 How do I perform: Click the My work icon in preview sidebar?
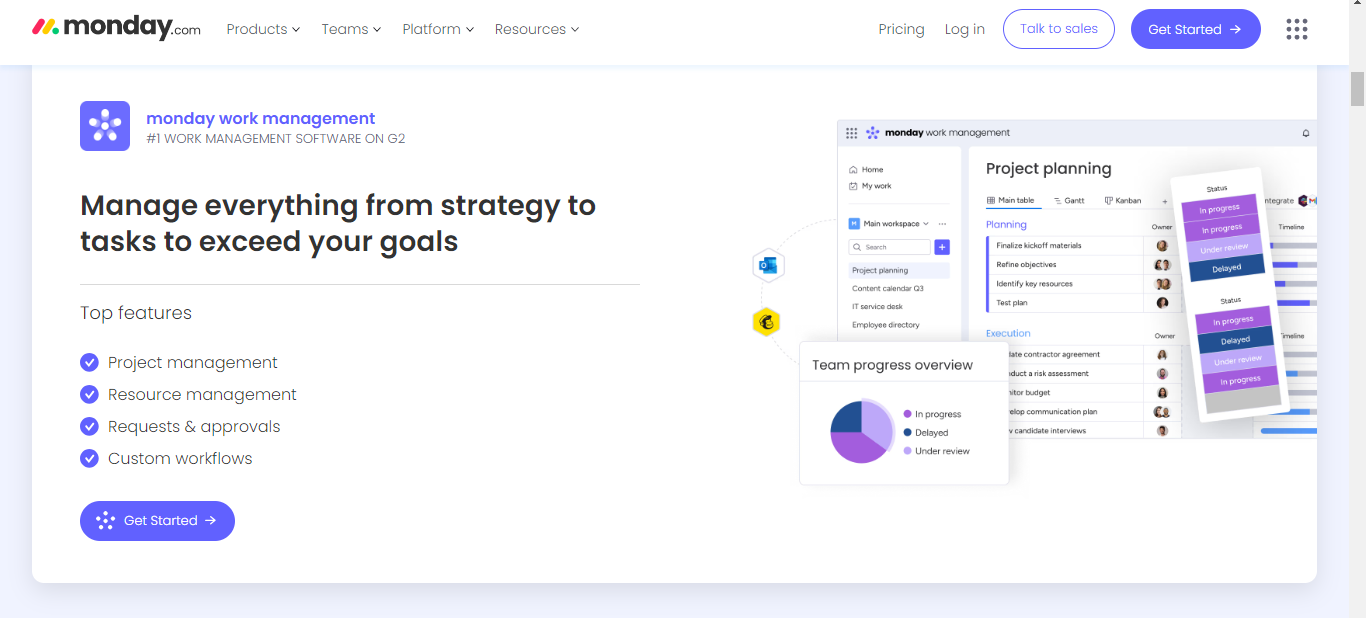[x=853, y=186]
